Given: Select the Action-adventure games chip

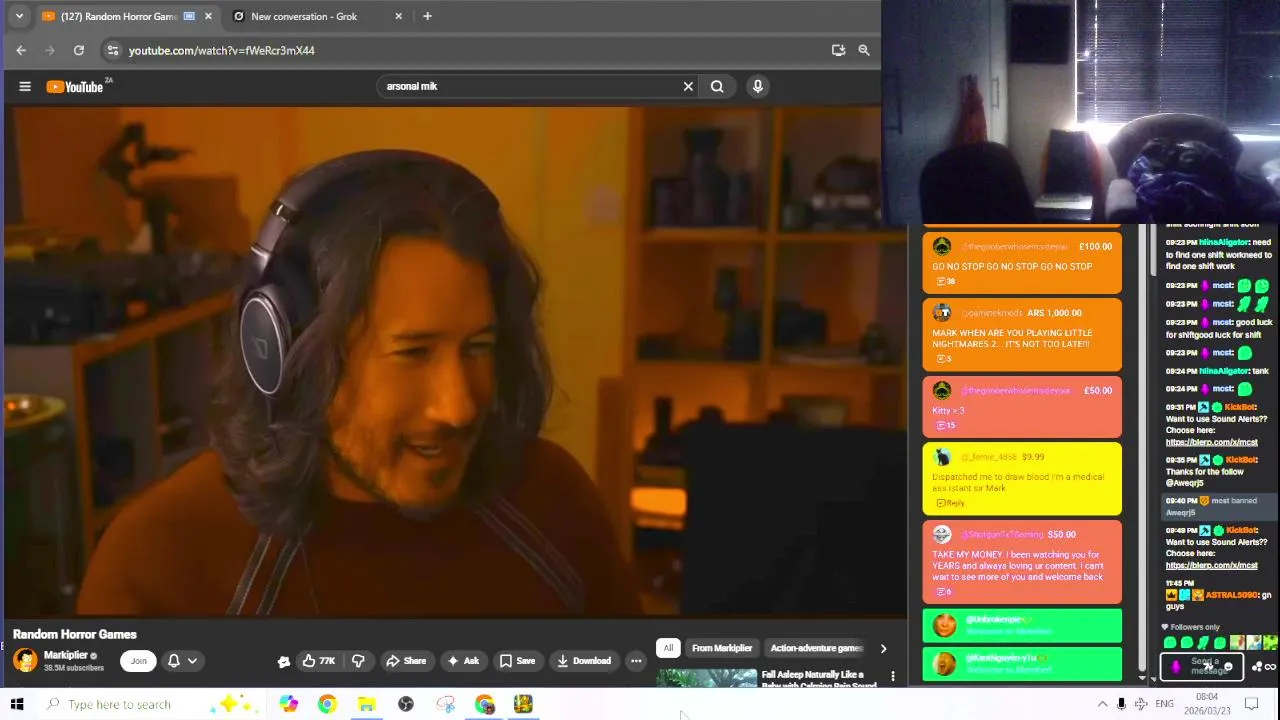Looking at the screenshot, I should (816, 648).
